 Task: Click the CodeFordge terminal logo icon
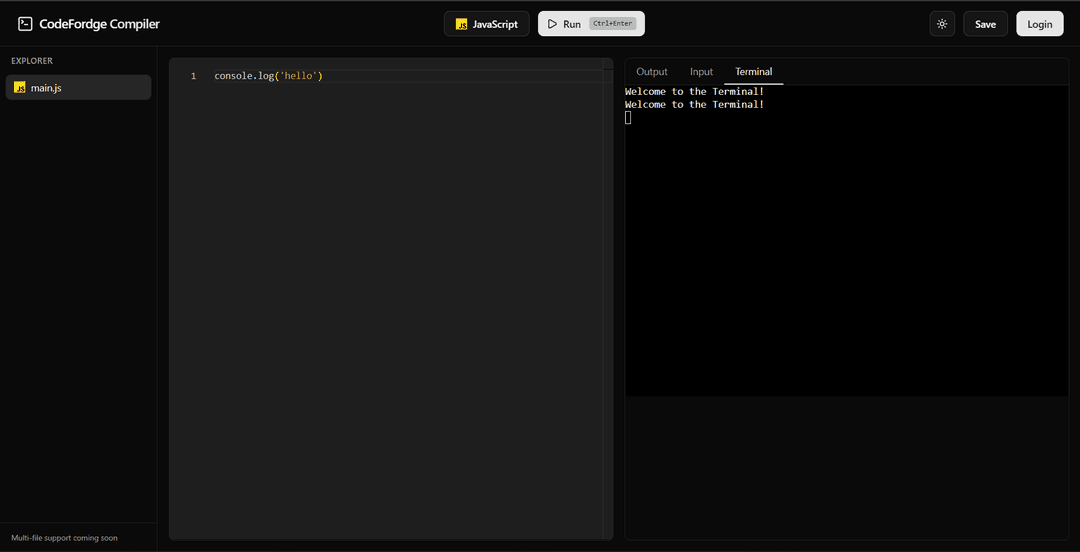[25, 24]
